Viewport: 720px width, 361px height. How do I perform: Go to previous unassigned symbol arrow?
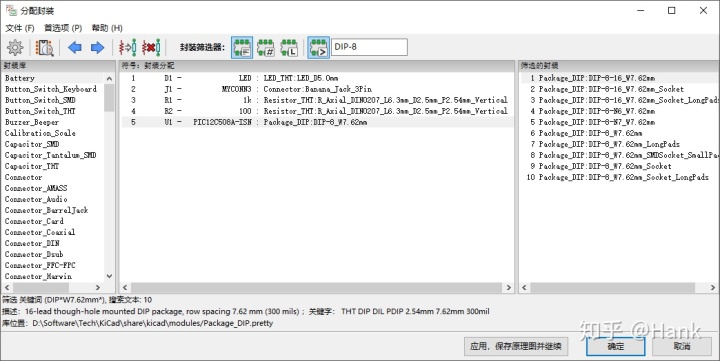[74, 47]
